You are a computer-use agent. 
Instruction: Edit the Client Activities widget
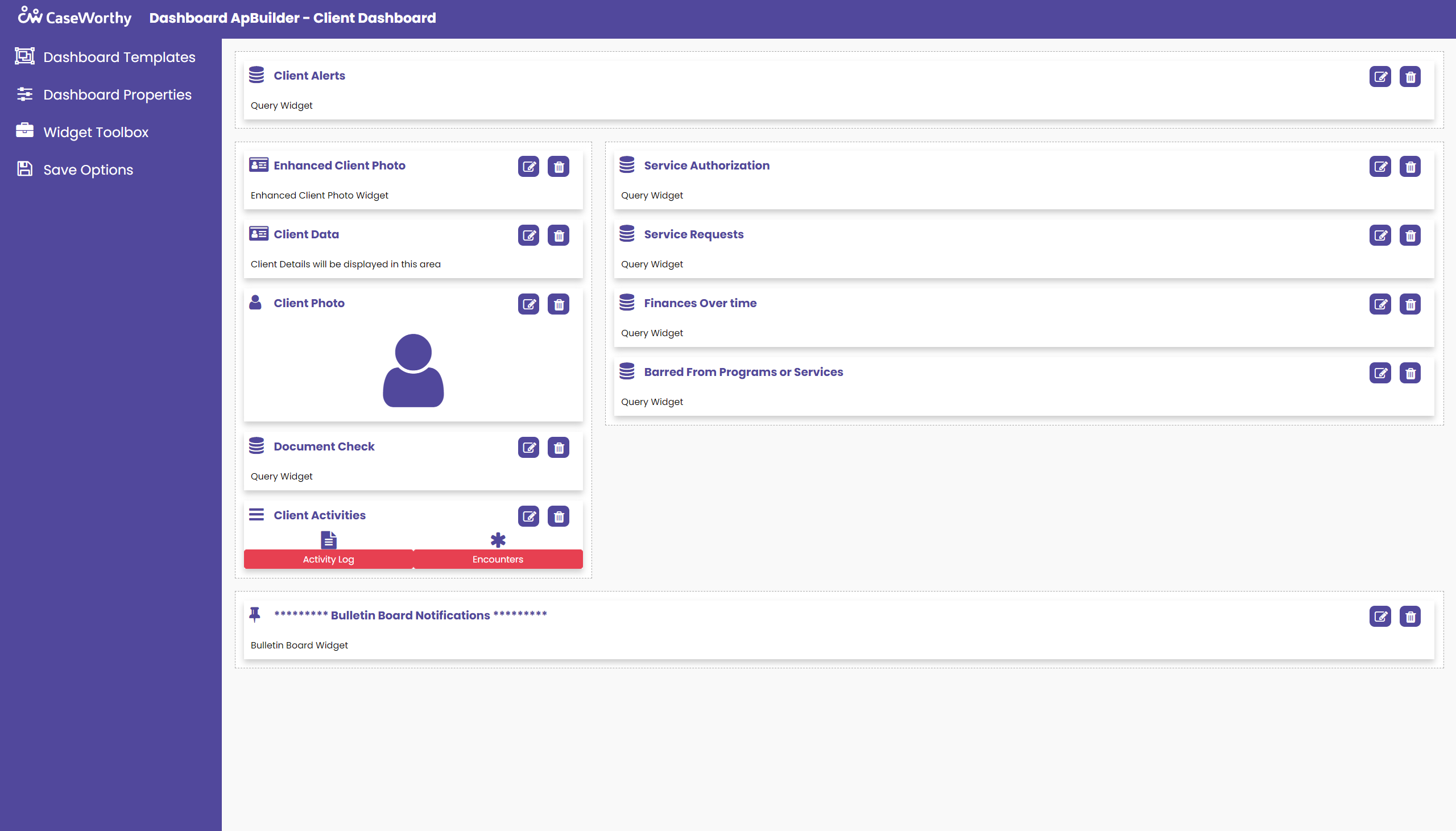coord(528,516)
